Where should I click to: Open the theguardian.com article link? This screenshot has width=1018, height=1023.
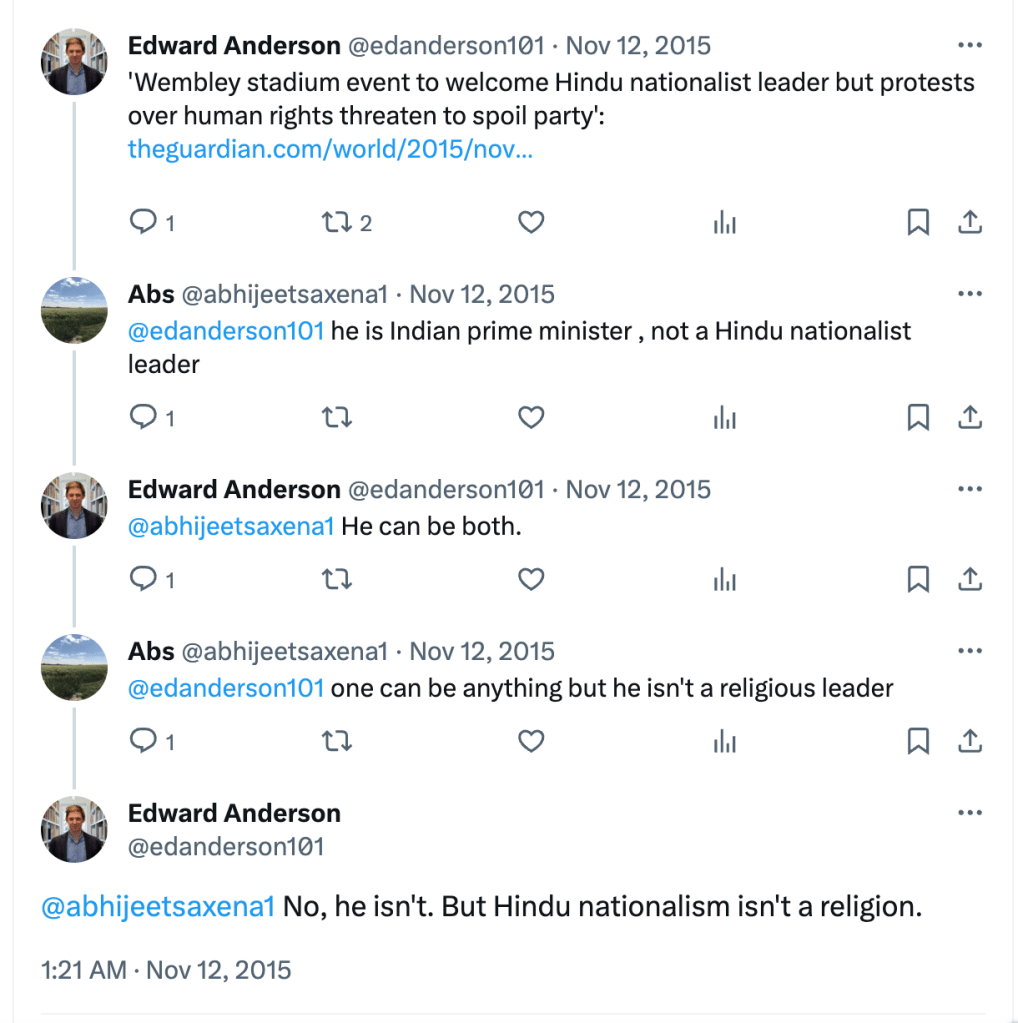(329, 149)
